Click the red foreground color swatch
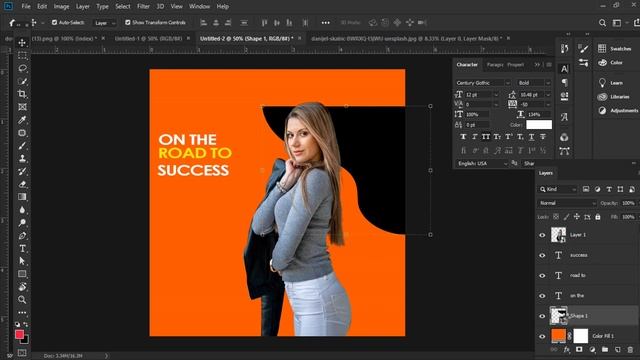Screen dimensions: 640x360 pos(19,335)
